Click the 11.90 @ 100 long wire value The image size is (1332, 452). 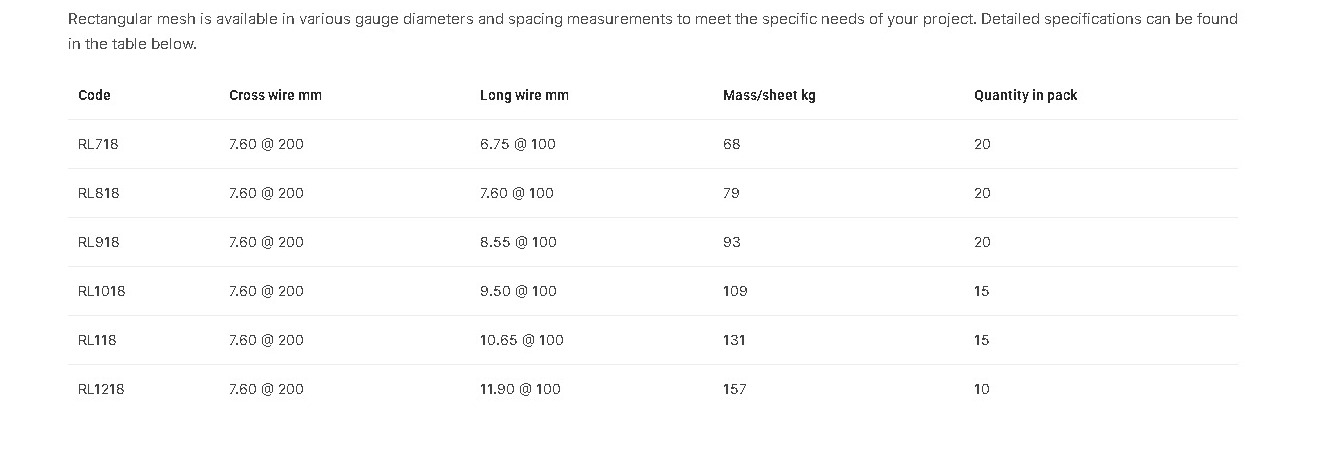520,389
